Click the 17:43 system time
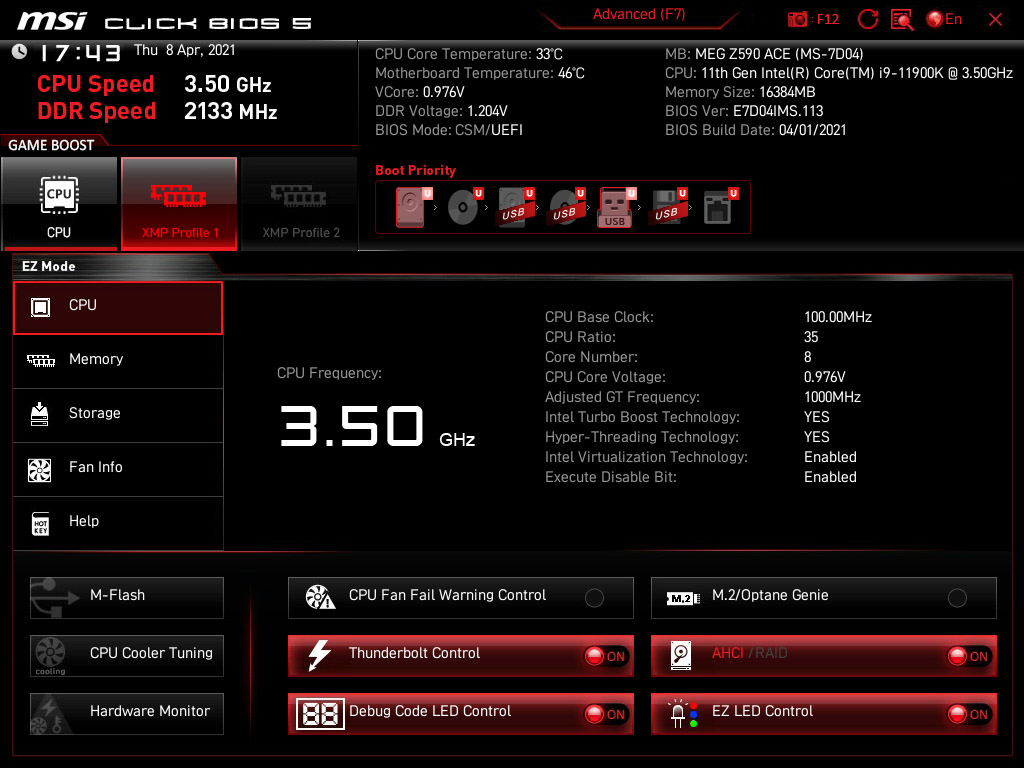Viewport: 1024px width, 768px height. coord(80,53)
